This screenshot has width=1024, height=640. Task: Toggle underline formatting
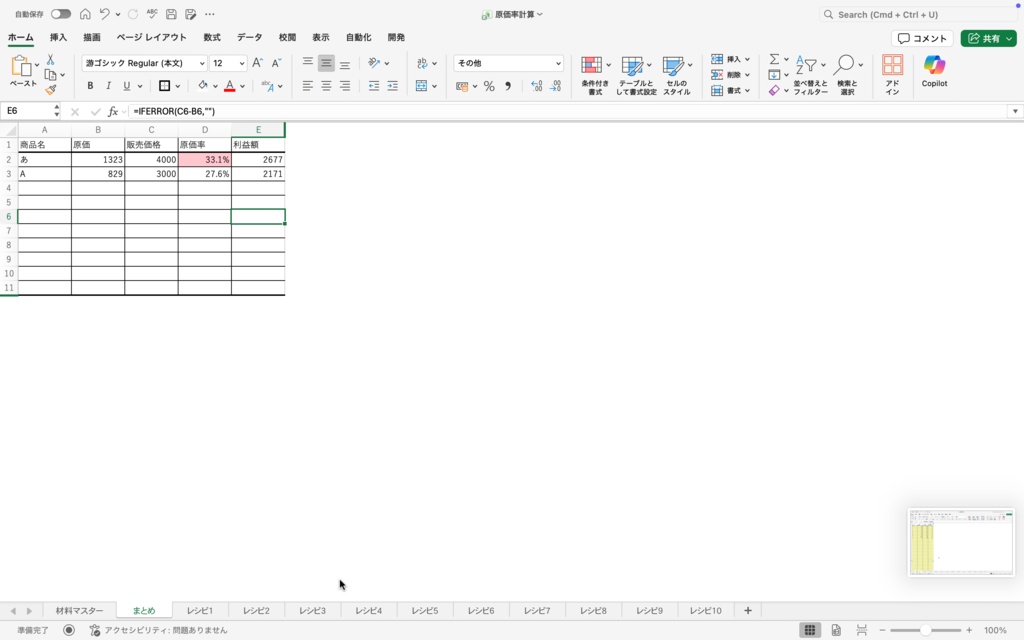[127, 86]
